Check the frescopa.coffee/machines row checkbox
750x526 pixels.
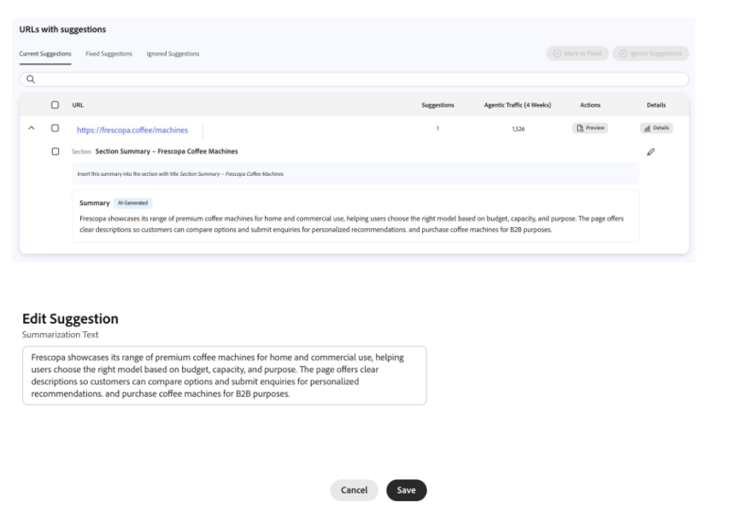click(55, 128)
